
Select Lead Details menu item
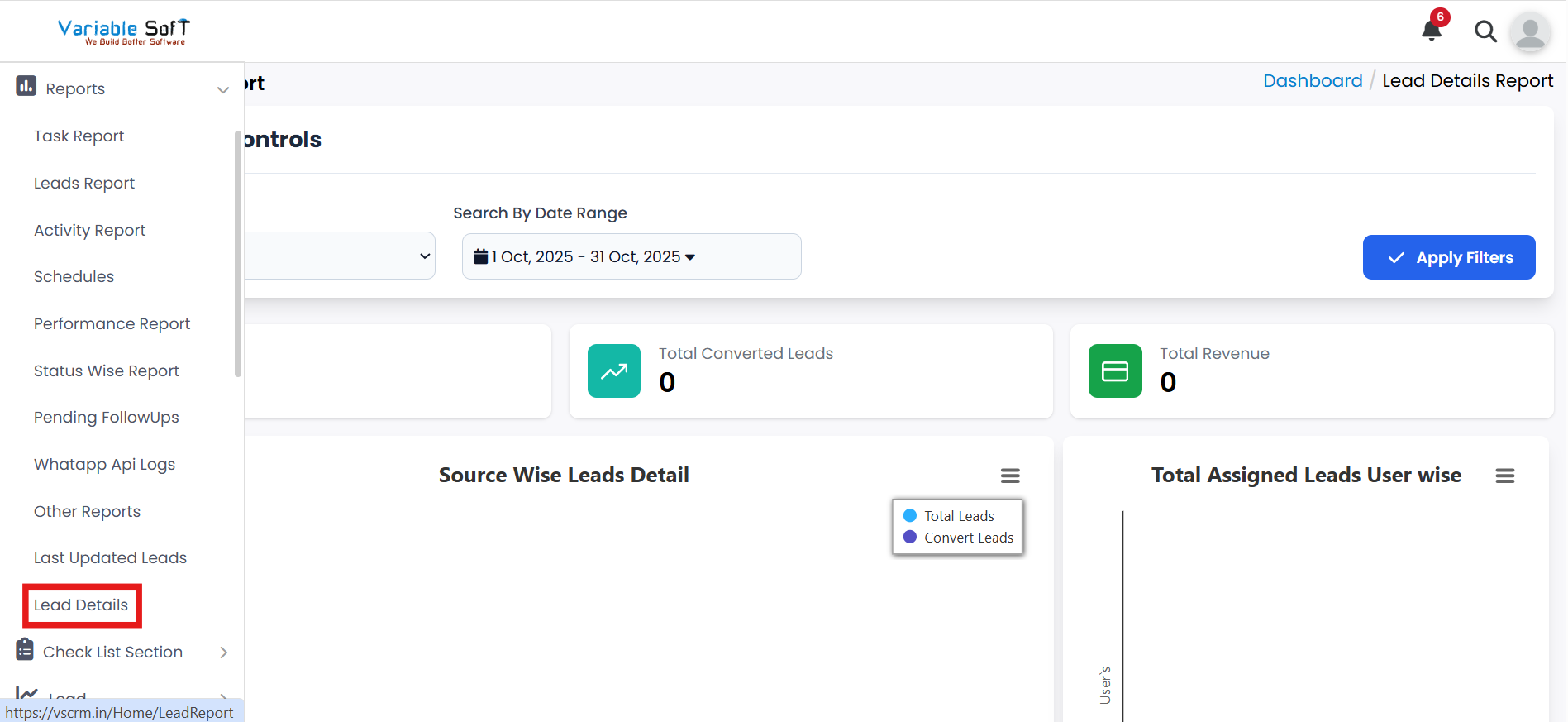(x=81, y=605)
